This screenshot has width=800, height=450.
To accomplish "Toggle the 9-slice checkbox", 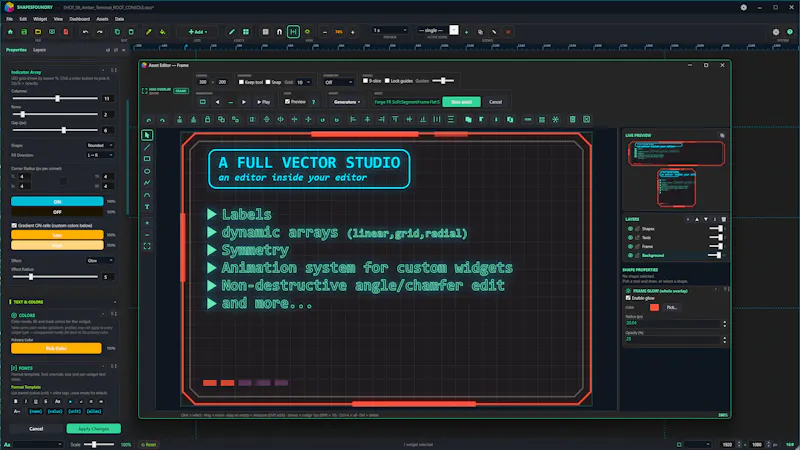I will [365, 81].
